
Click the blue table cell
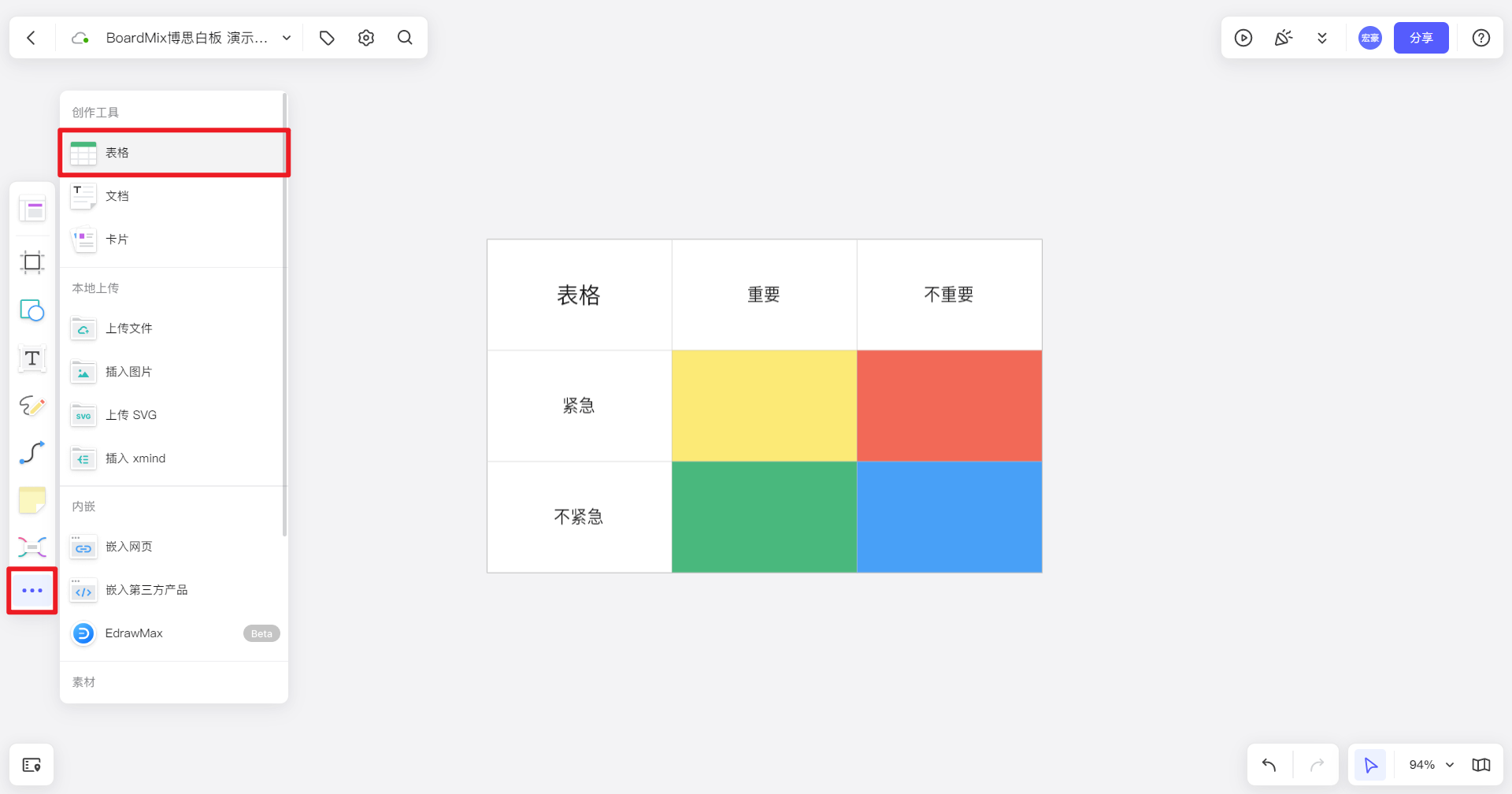coord(949,517)
